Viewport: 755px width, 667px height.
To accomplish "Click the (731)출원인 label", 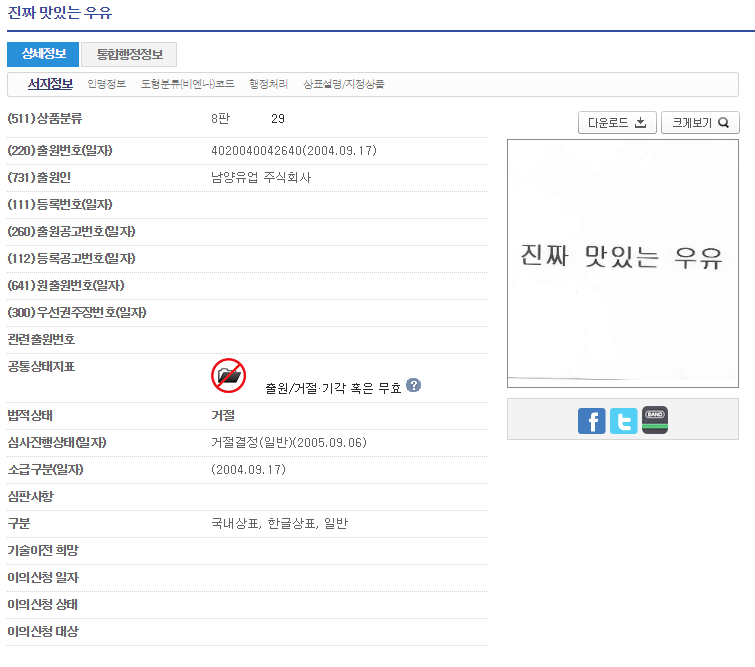I will [39, 178].
